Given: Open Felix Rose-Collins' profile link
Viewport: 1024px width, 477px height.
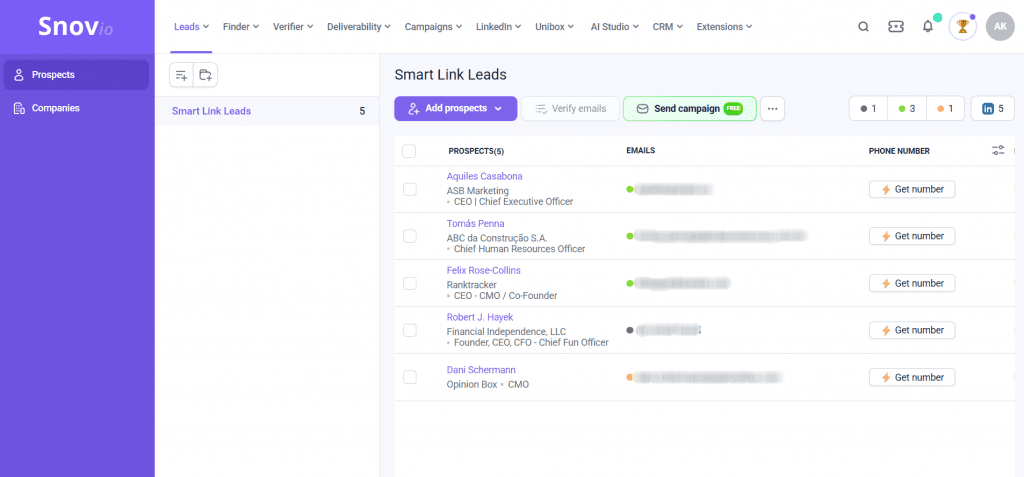Looking at the screenshot, I should point(484,271).
